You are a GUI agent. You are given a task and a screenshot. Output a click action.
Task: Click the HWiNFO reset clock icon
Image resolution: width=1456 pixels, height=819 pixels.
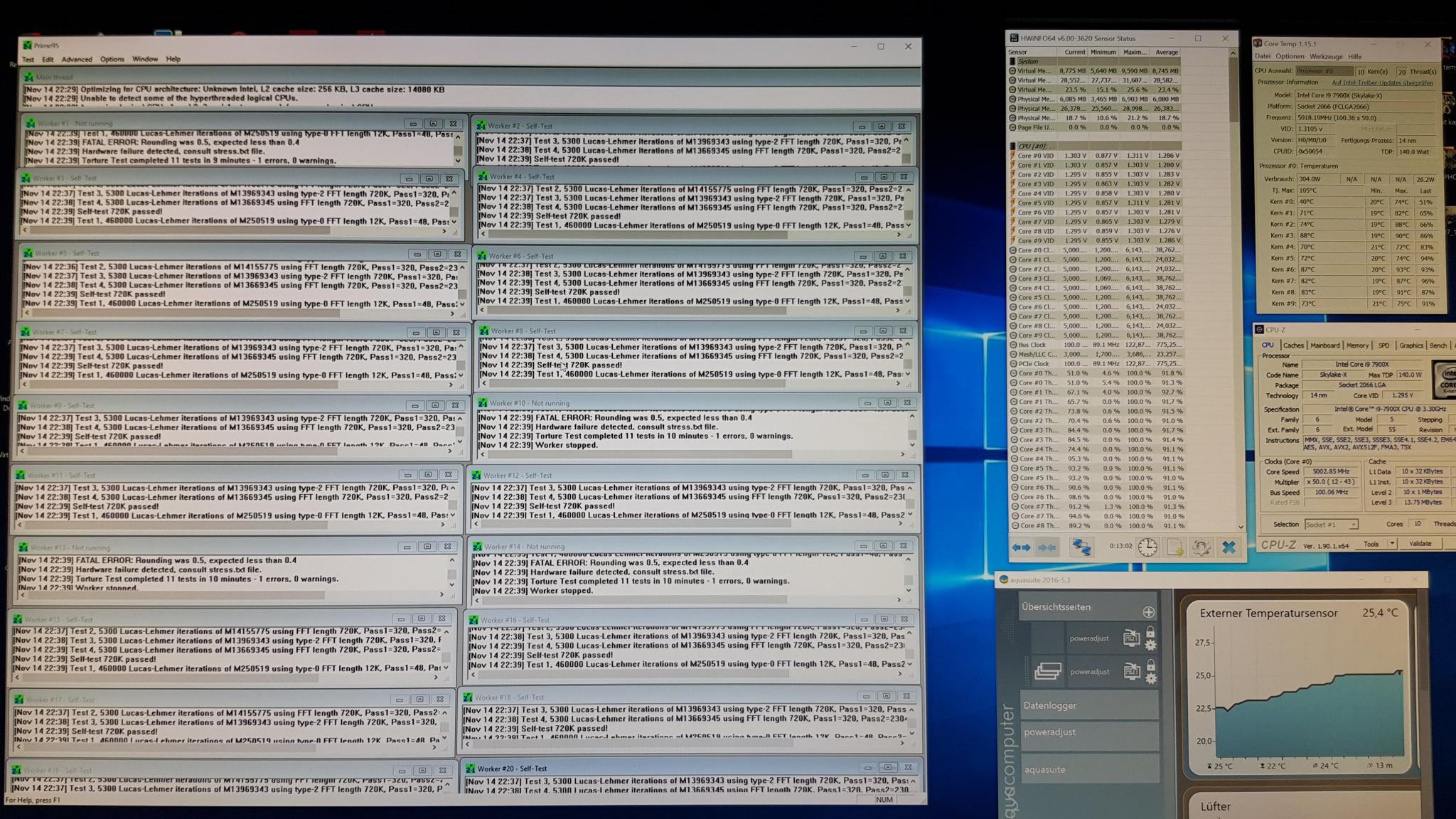click(x=1147, y=547)
